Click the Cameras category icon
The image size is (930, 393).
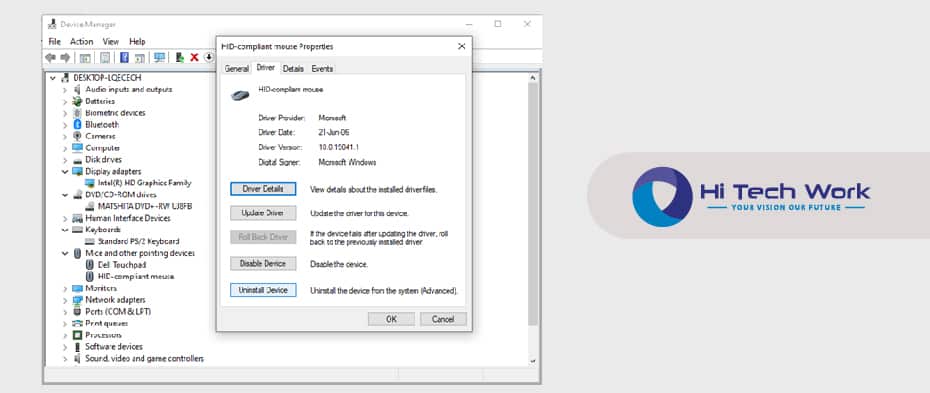77,136
